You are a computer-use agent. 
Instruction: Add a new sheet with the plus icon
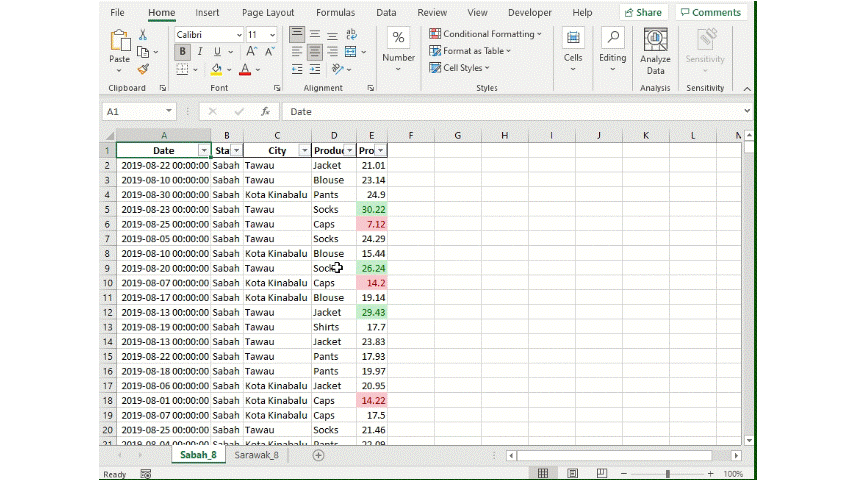tap(318, 455)
